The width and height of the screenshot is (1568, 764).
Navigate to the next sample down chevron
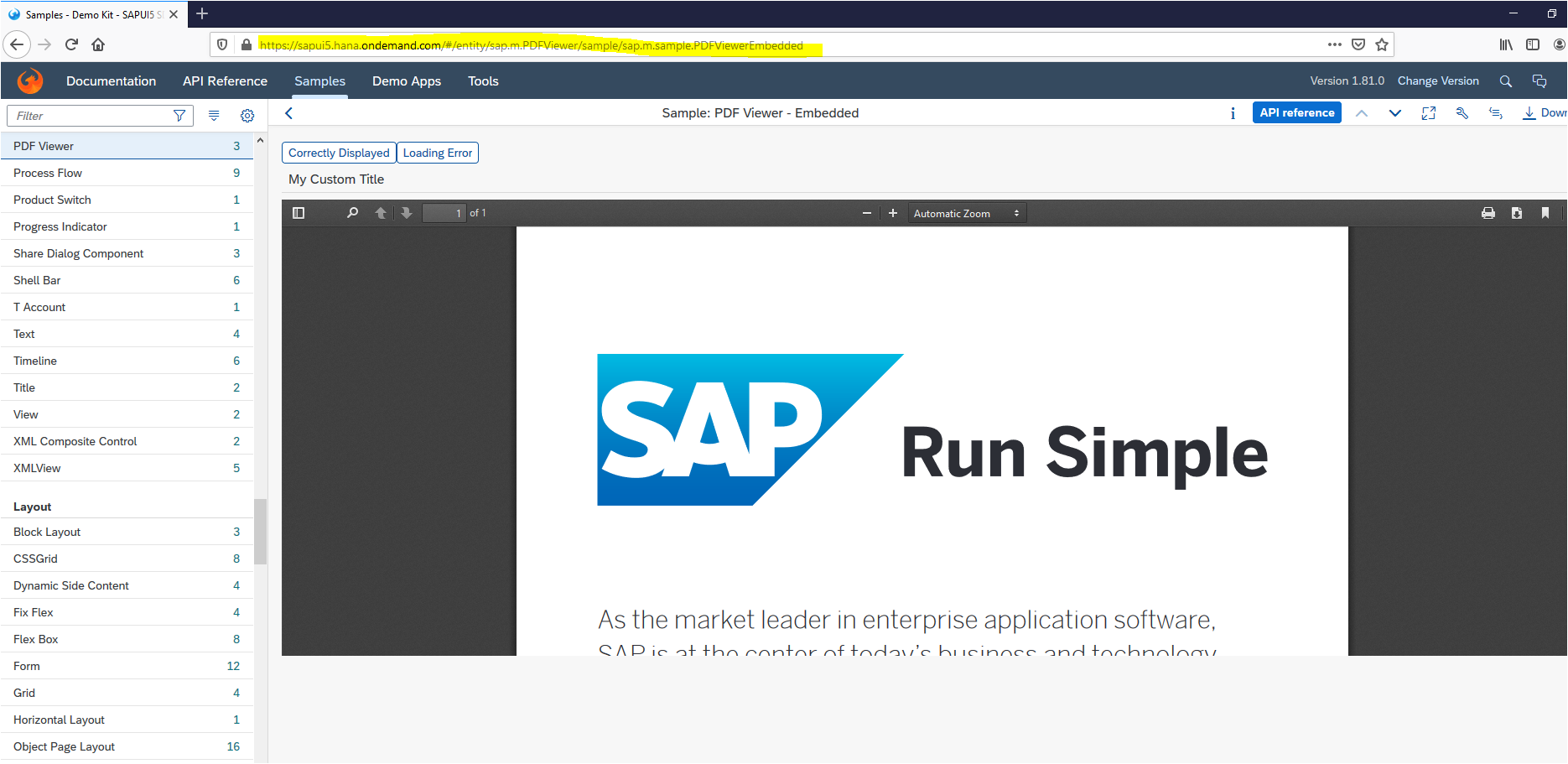(x=1395, y=113)
